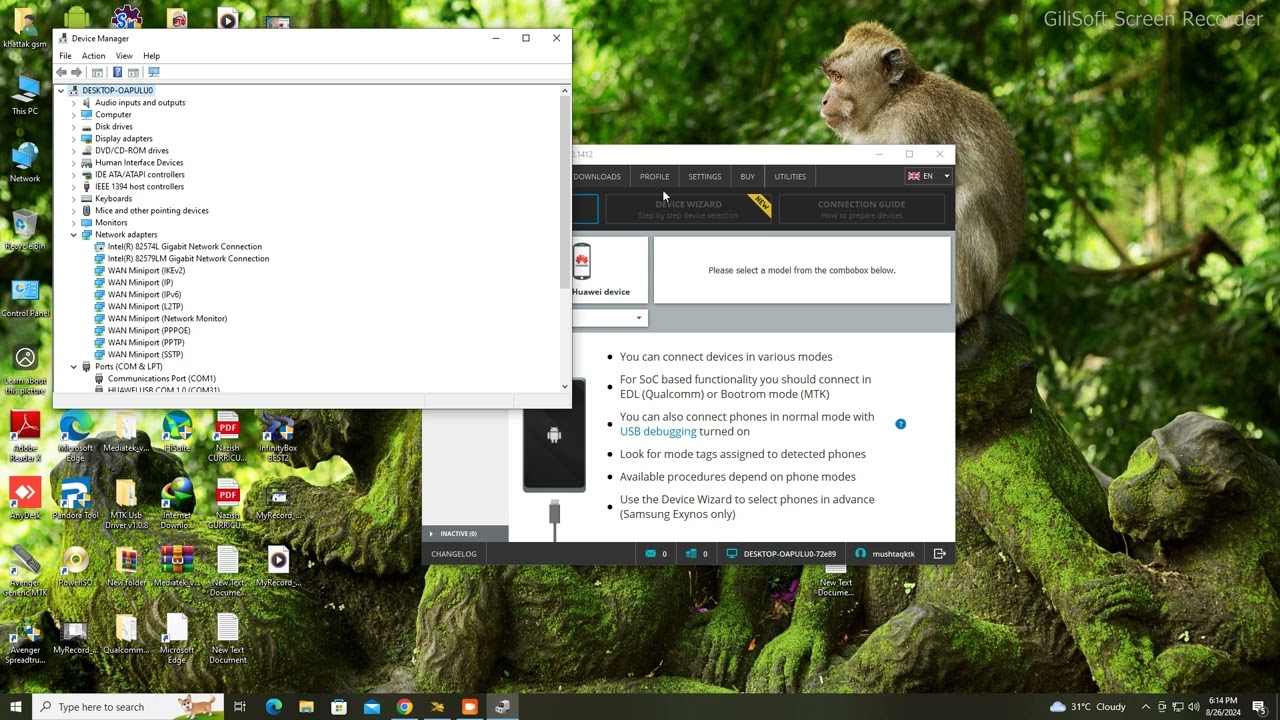The image size is (1280, 720).
Task: Open Google Chrome from the taskbar
Action: tap(404, 707)
